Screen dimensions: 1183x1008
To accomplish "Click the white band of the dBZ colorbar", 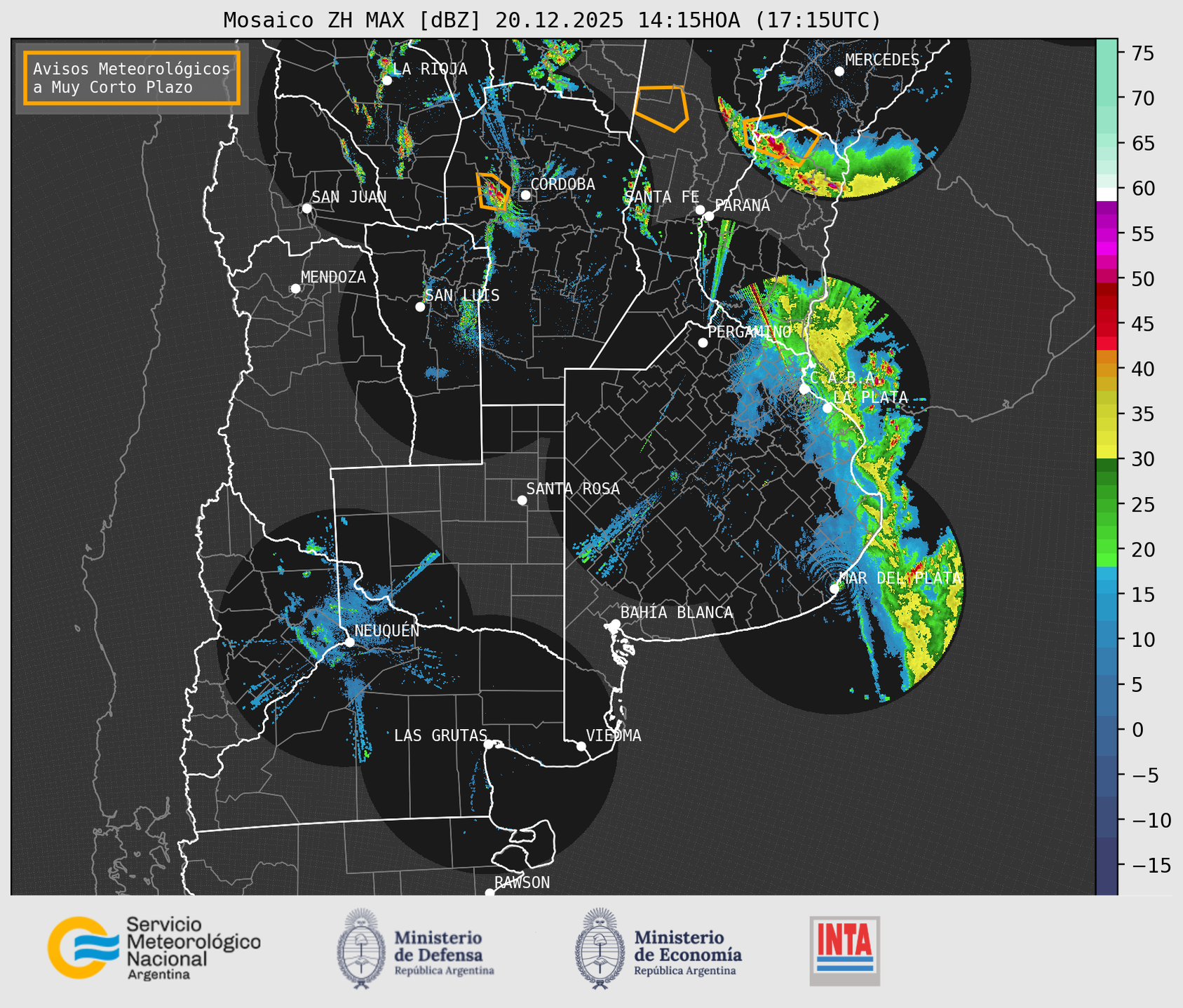I will 1107,193.
